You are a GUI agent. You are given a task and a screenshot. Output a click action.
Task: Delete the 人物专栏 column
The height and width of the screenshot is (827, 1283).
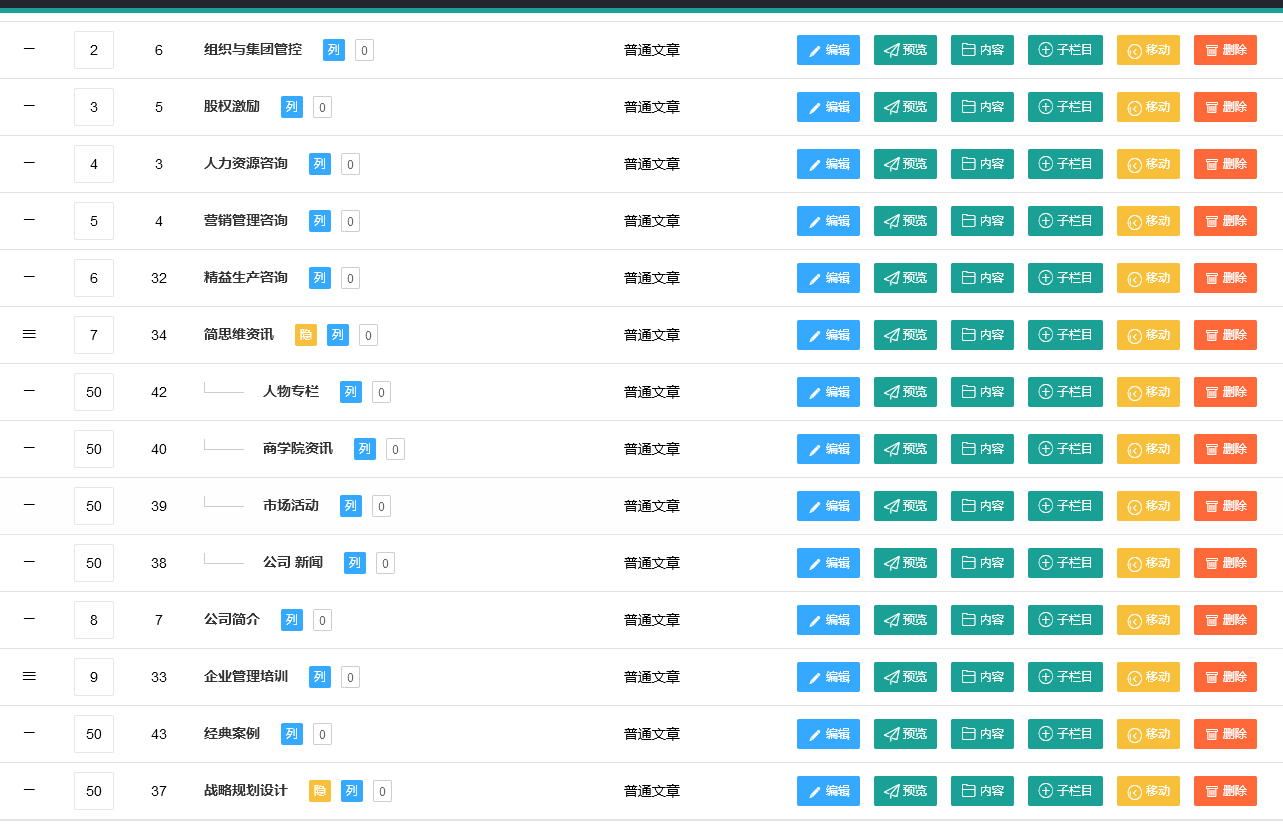point(1225,392)
